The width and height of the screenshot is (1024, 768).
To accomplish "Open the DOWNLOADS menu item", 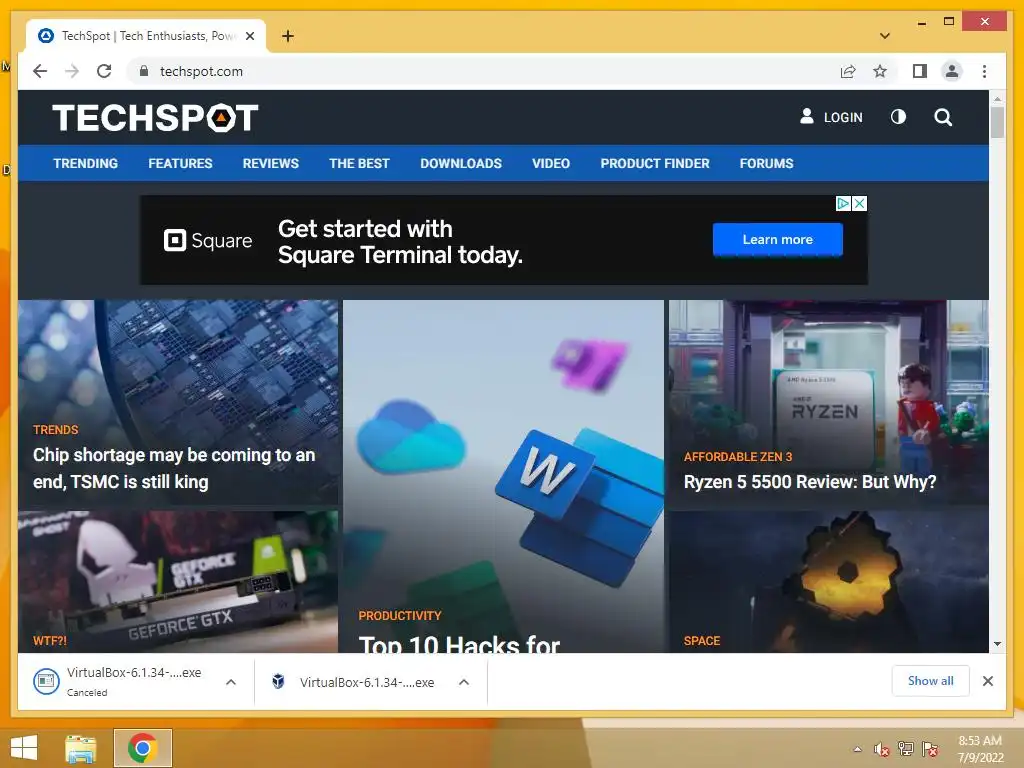I will 461,163.
